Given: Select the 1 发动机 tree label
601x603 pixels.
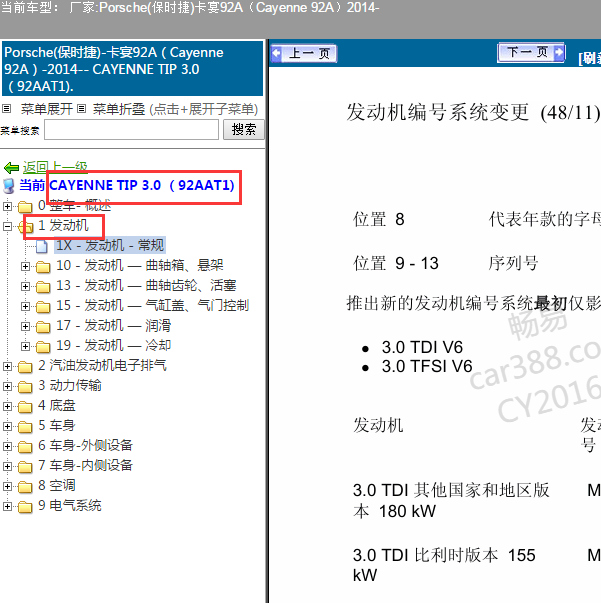Looking at the screenshot, I should (63, 225).
